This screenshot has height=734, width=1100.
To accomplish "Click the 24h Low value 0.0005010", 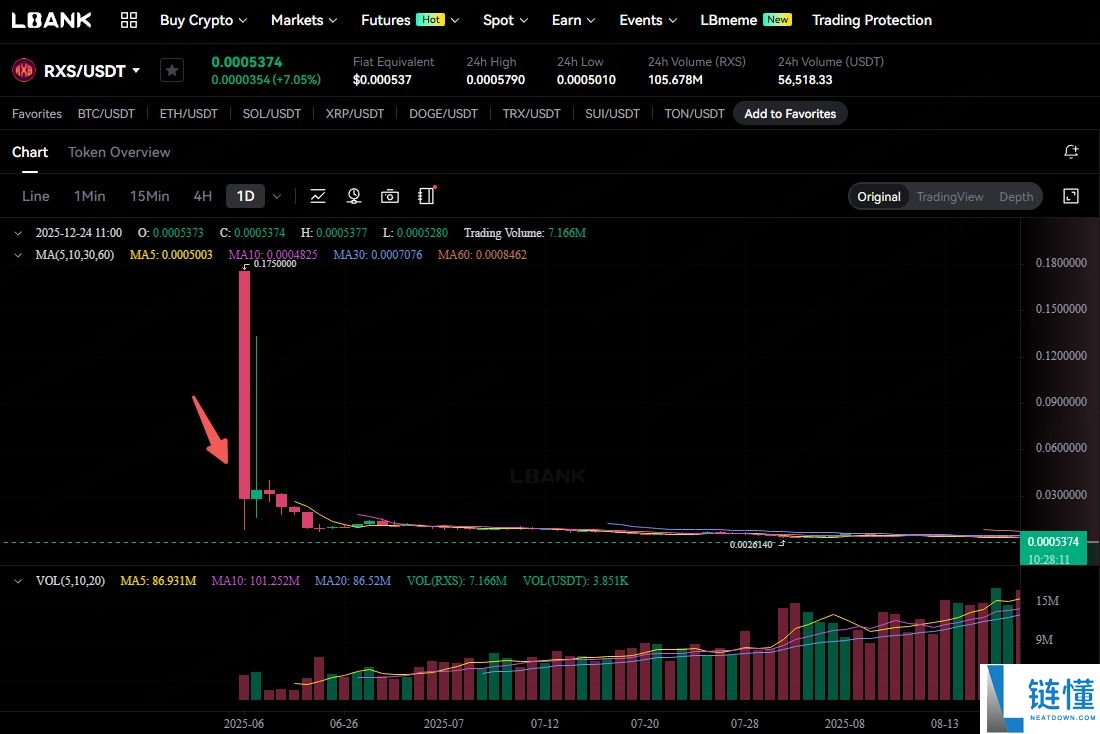I will coord(586,80).
